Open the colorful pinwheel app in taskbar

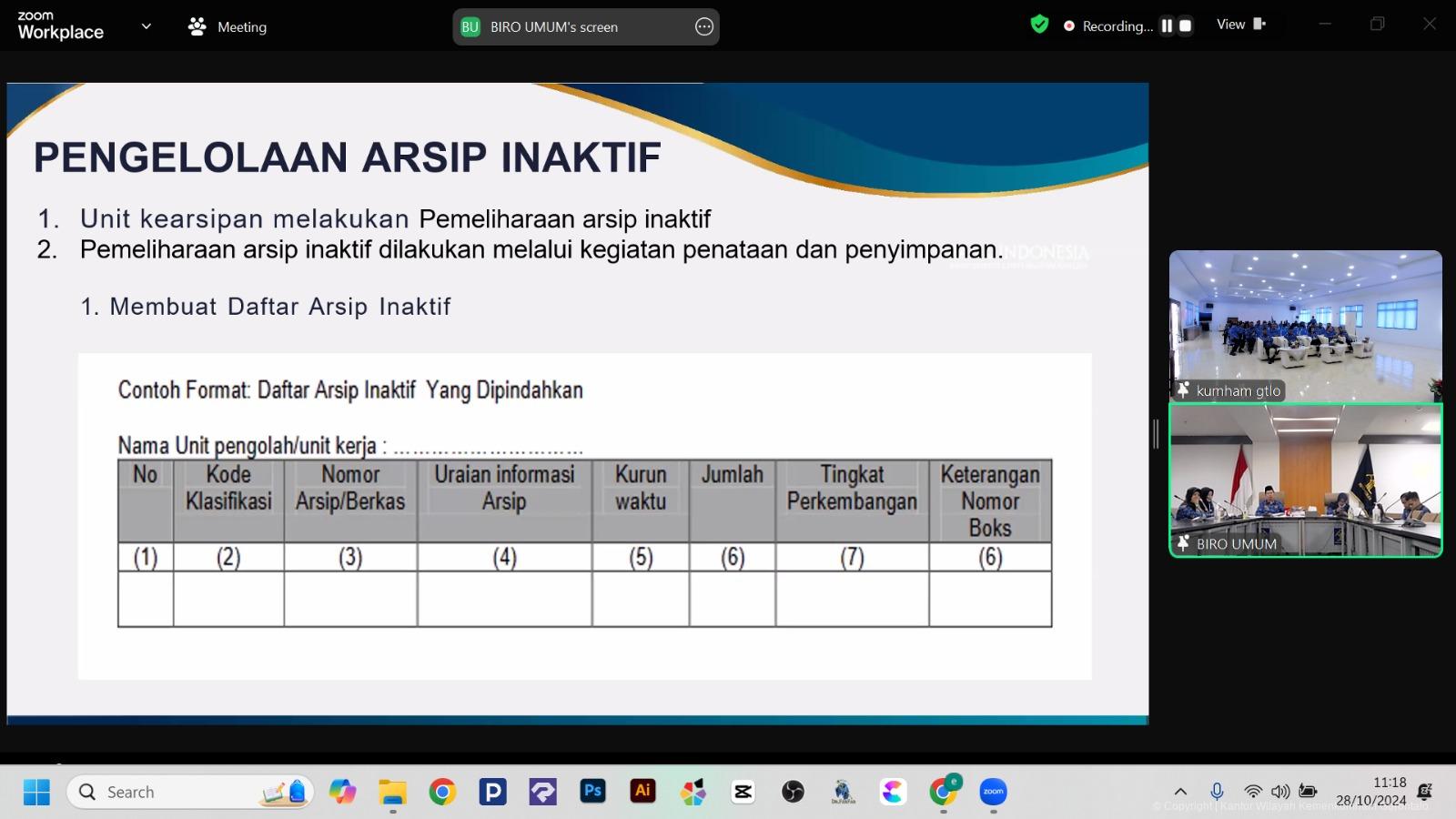[693, 792]
